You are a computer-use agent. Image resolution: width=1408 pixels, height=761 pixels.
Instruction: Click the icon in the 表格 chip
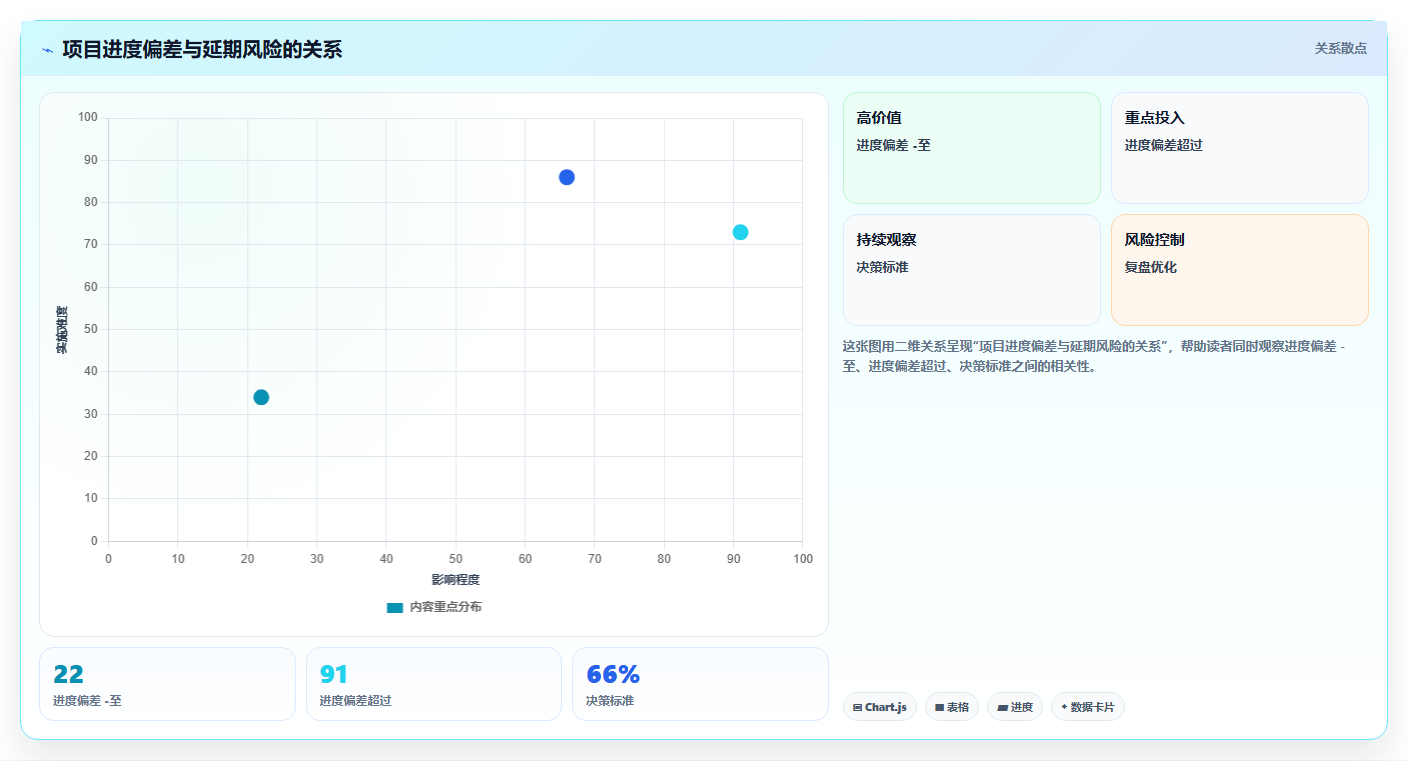click(939, 708)
